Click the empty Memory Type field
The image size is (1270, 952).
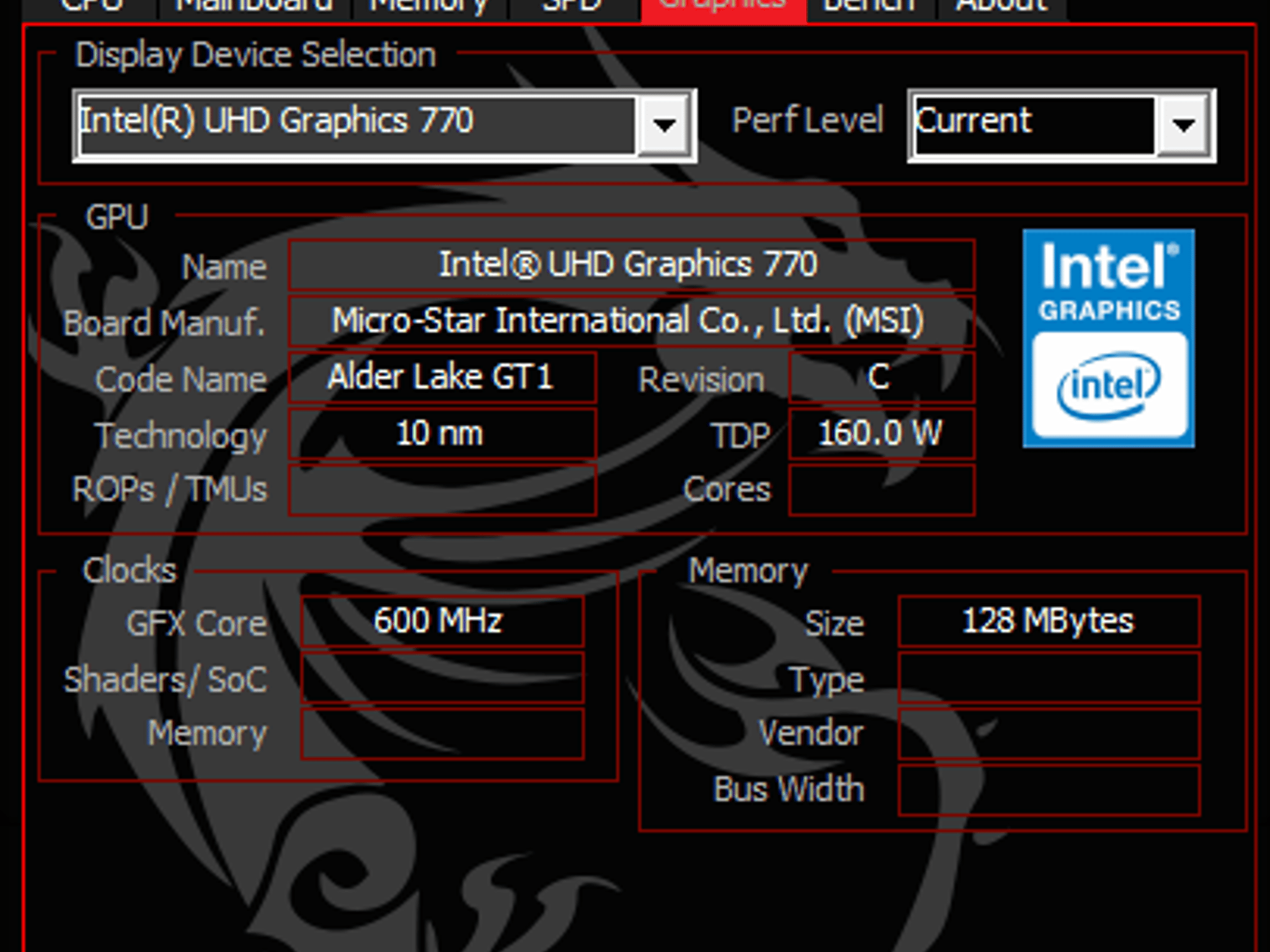point(1049,677)
